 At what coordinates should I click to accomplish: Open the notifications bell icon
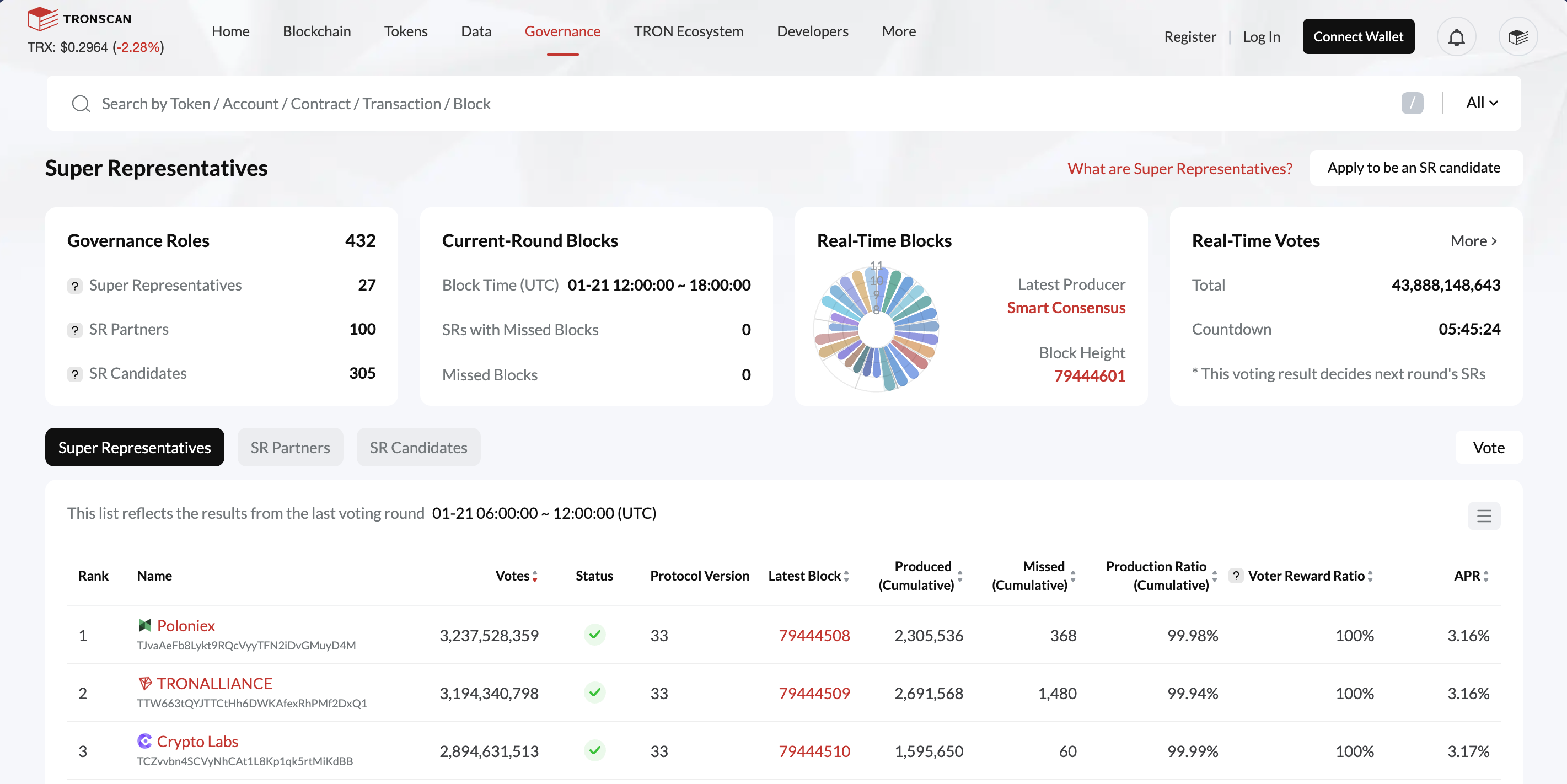[1456, 37]
